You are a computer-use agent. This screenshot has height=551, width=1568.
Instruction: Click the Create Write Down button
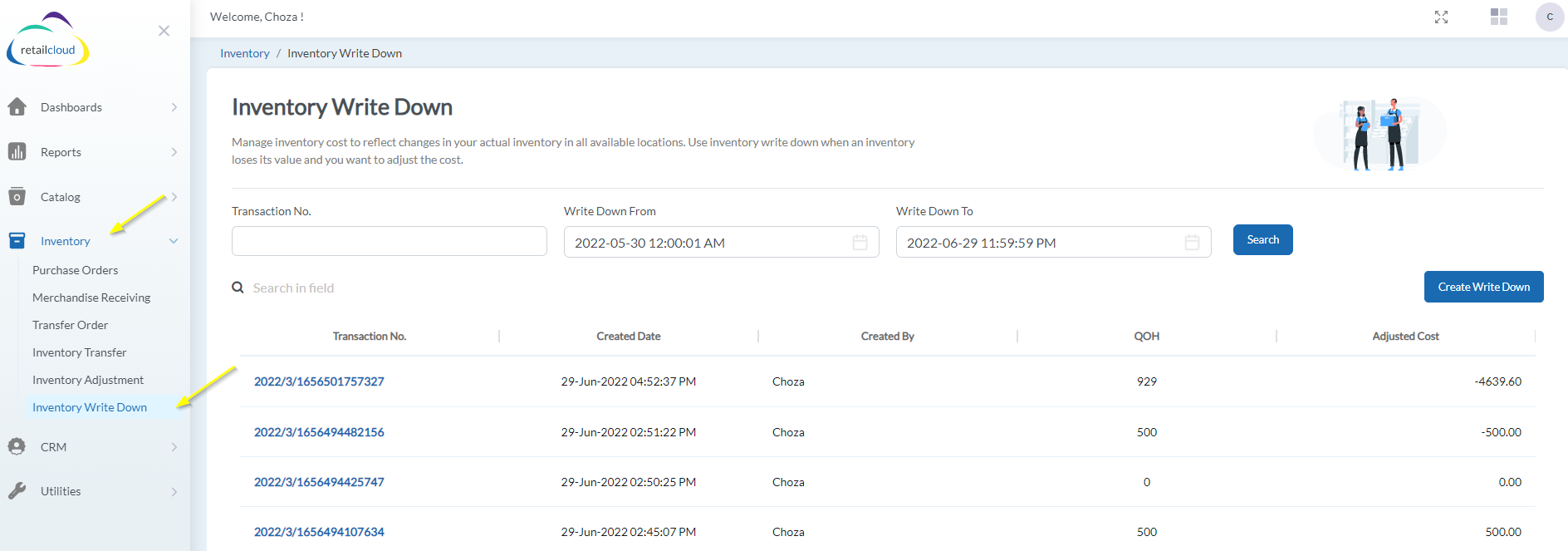point(1483,287)
